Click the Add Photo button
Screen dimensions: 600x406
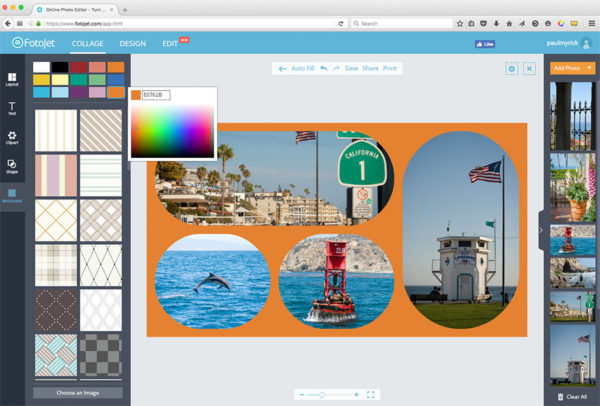pyautogui.click(x=567, y=68)
